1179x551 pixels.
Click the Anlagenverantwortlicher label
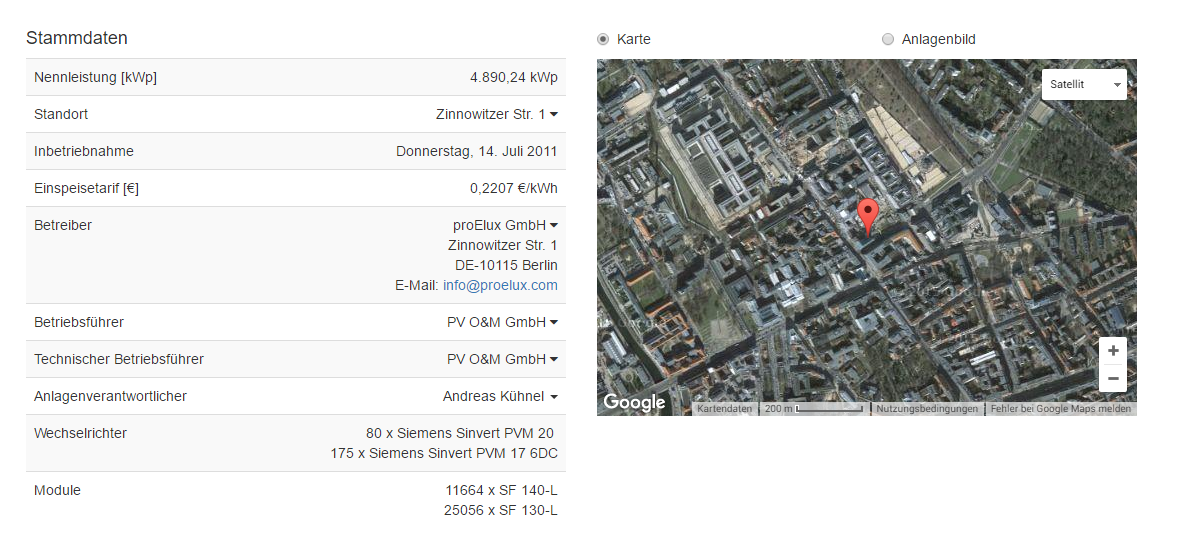pyautogui.click(x=111, y=396)
